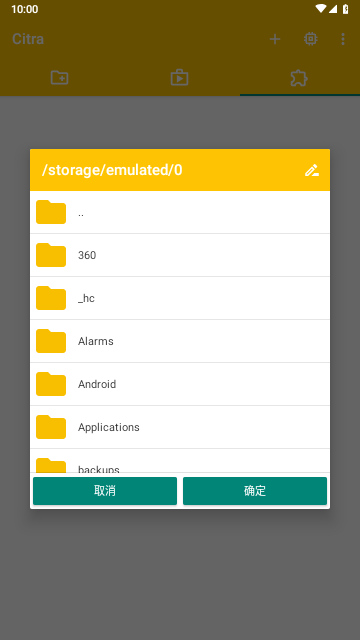Open the backups folder

(x=180, y=461)
